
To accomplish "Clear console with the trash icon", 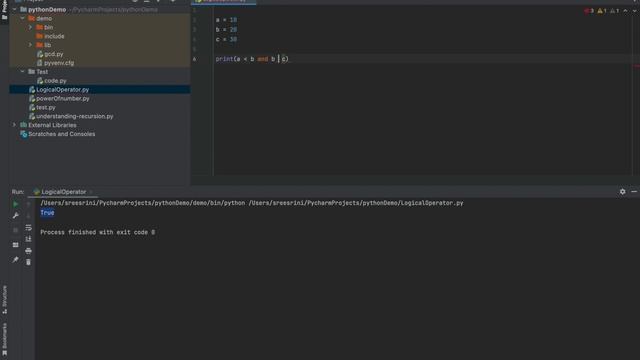I will click(28, 262).
